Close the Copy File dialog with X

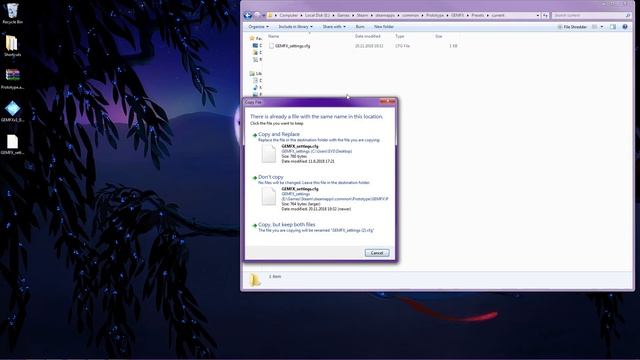(388, 101)
